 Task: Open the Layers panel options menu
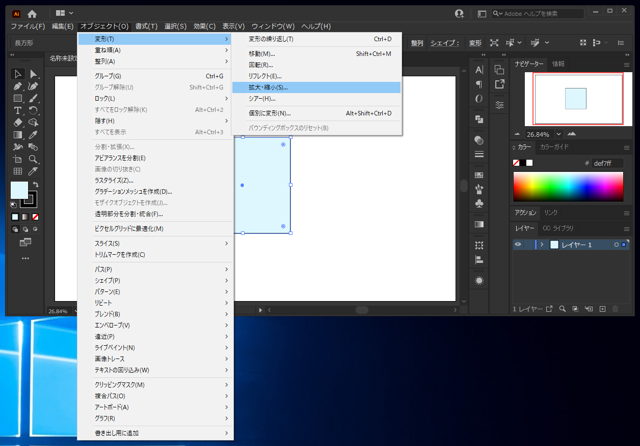click(627, 229)
